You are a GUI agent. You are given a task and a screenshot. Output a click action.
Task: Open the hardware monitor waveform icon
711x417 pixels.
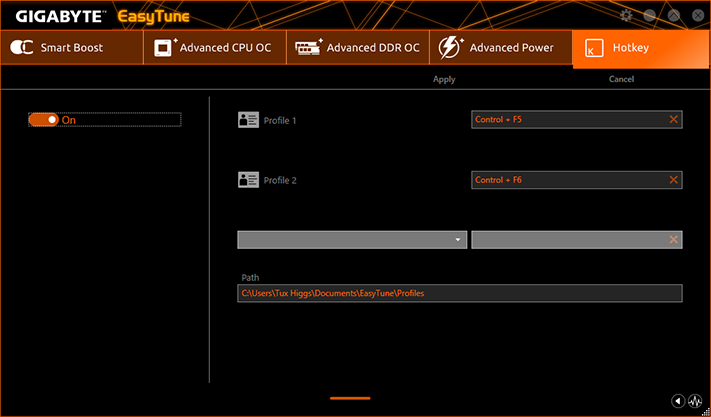695,401
